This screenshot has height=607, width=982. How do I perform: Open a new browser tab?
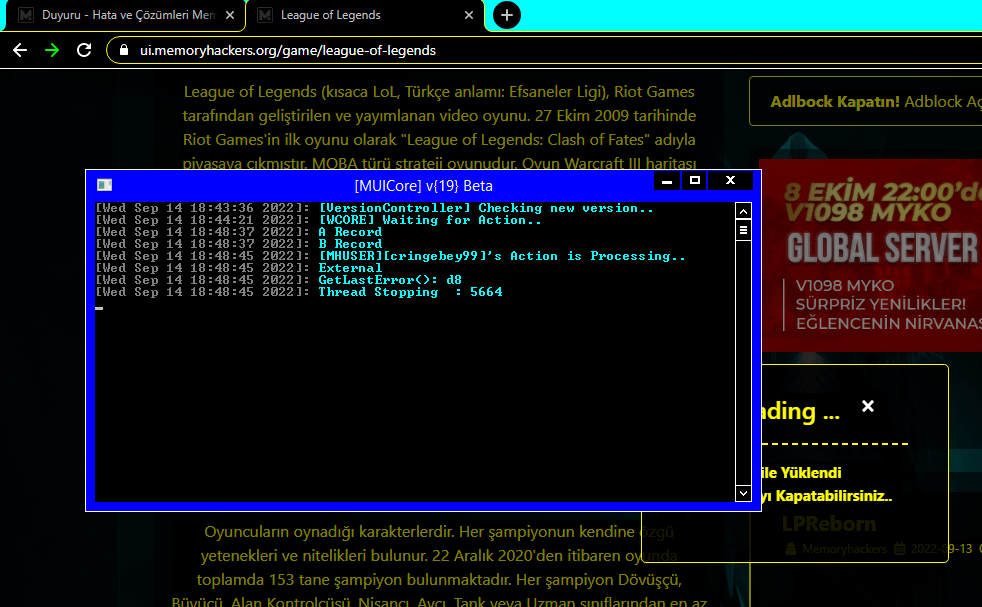tap(507, 15)
